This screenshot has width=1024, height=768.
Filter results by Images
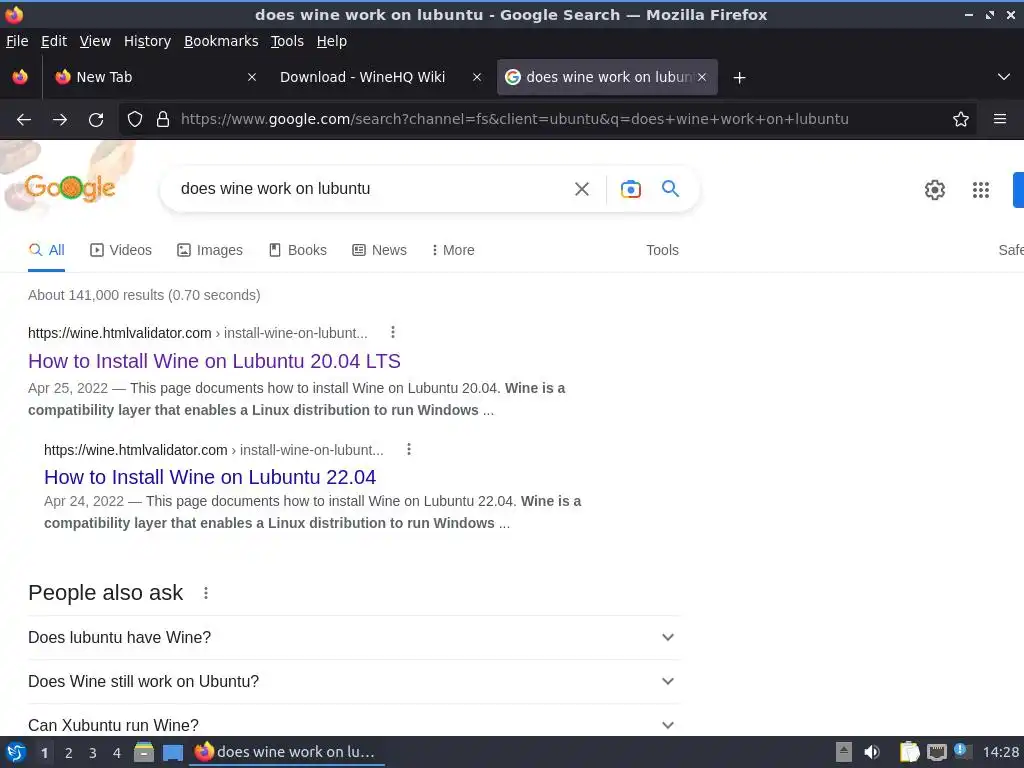[x=210, y=250]
